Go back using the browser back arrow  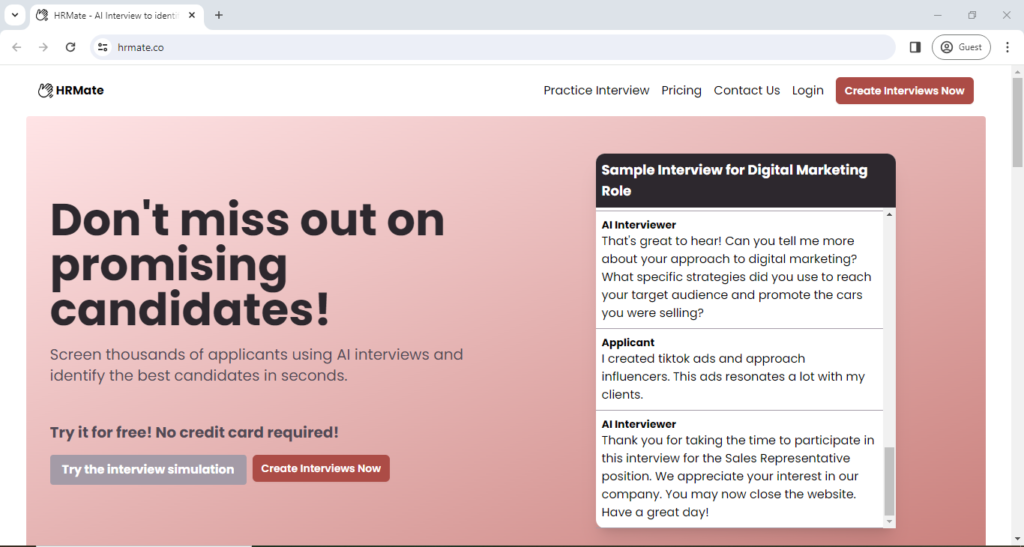pyautogui.click(x=17, y=47)
